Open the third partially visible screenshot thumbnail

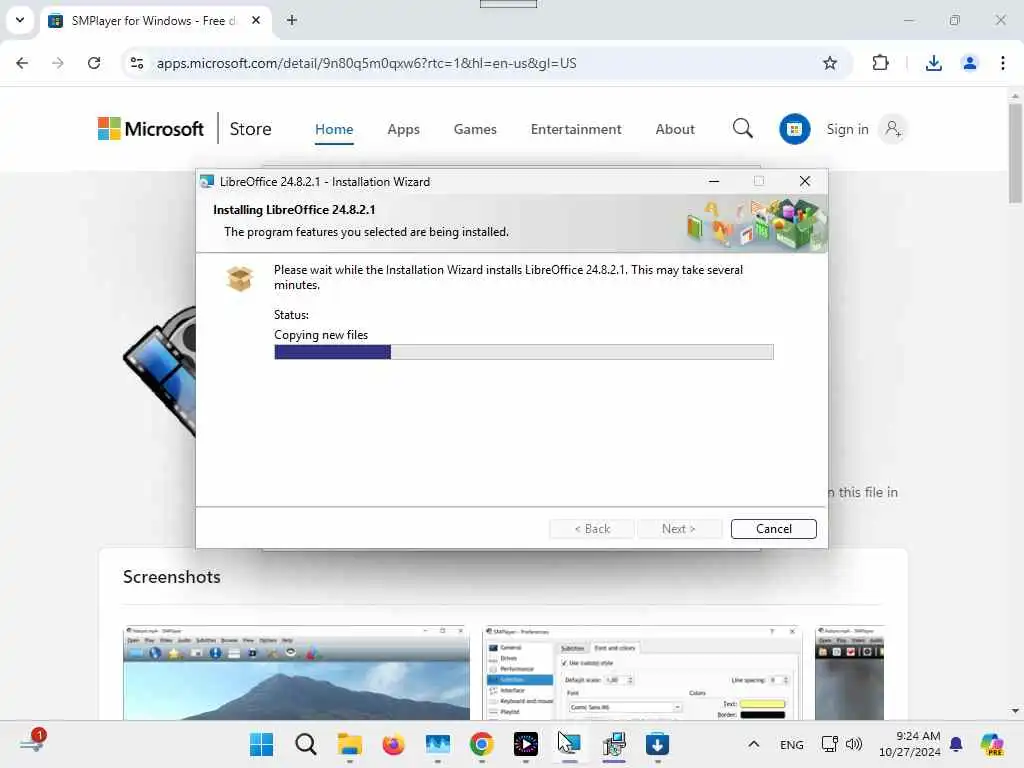850,673
